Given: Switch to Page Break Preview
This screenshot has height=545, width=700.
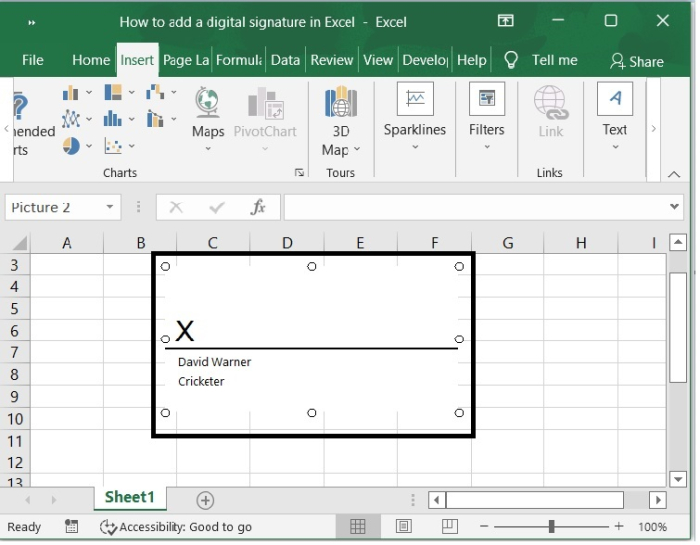Looking at the screenshot, I should point(450,527).
